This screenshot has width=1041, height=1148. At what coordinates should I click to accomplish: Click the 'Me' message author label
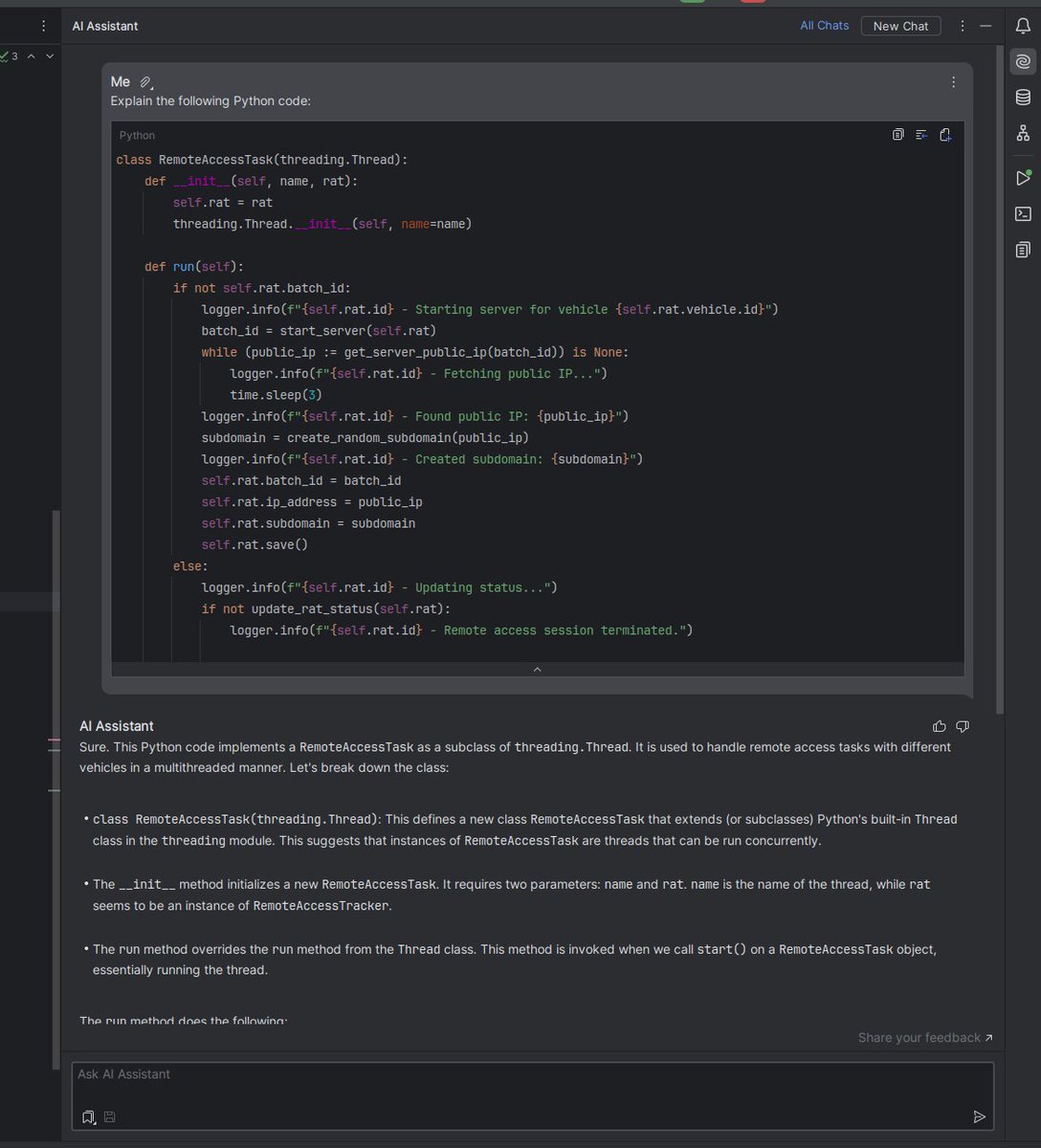121,82
